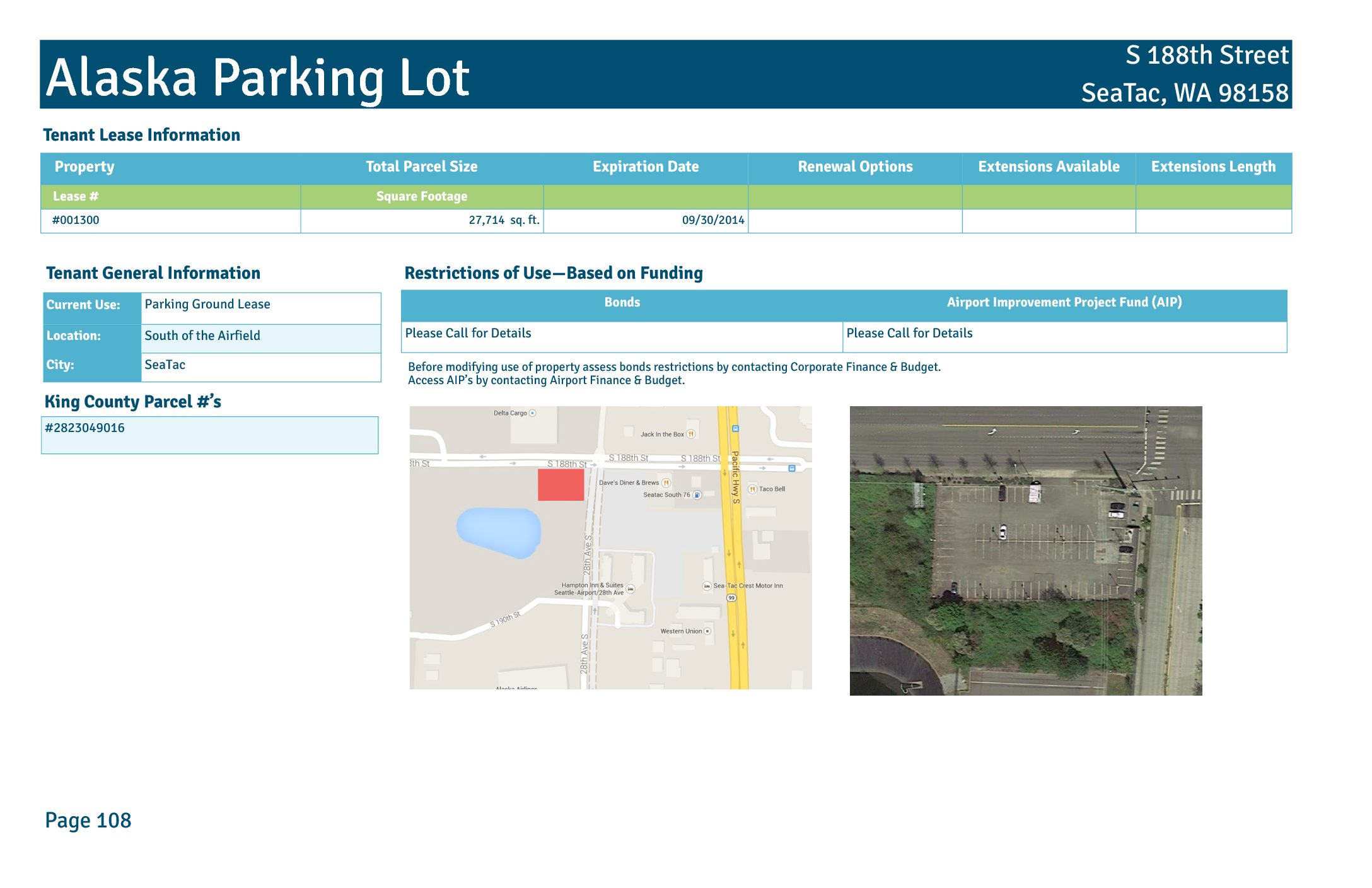This screenshot has width=1372, height=888.
Task: Click the bus stop icon on Pacific Hwy S
Action: 735,429
